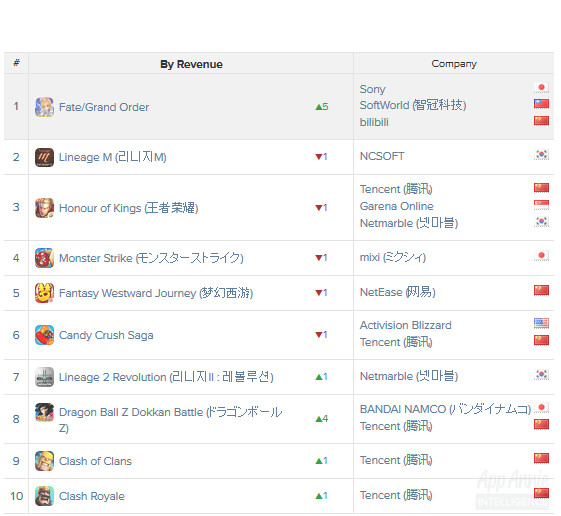Click the By Revenue column header

point(191,64)
